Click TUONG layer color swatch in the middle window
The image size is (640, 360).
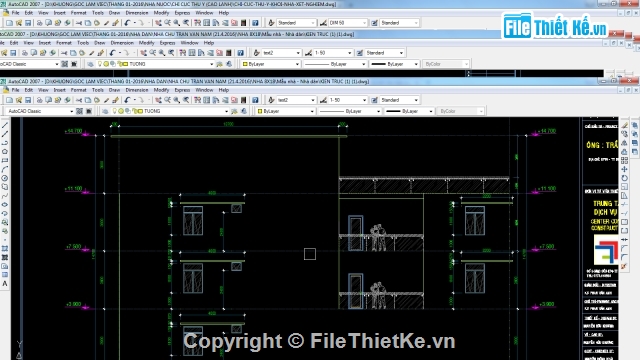pos(124,64)
